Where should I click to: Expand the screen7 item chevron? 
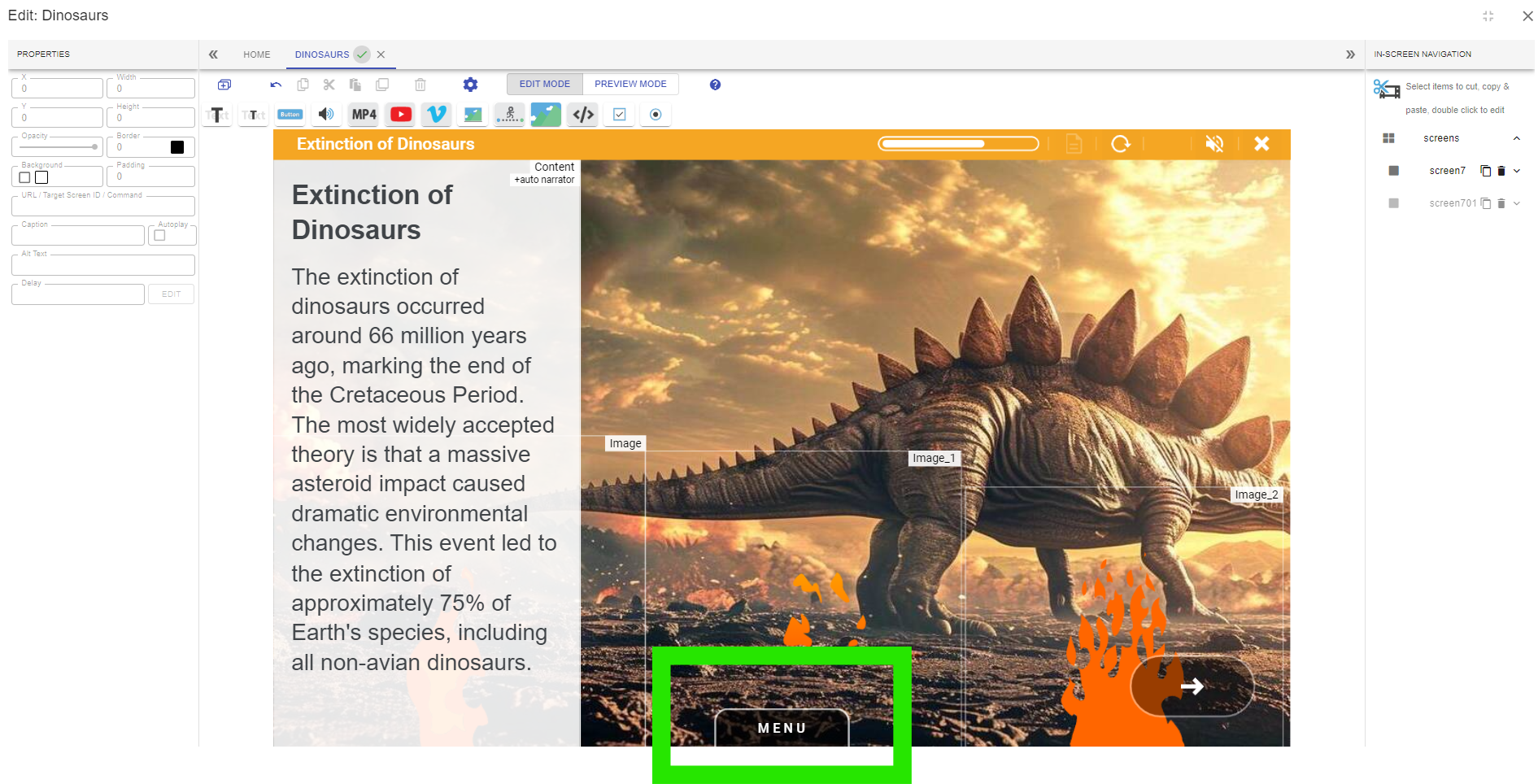point(1517,171)
